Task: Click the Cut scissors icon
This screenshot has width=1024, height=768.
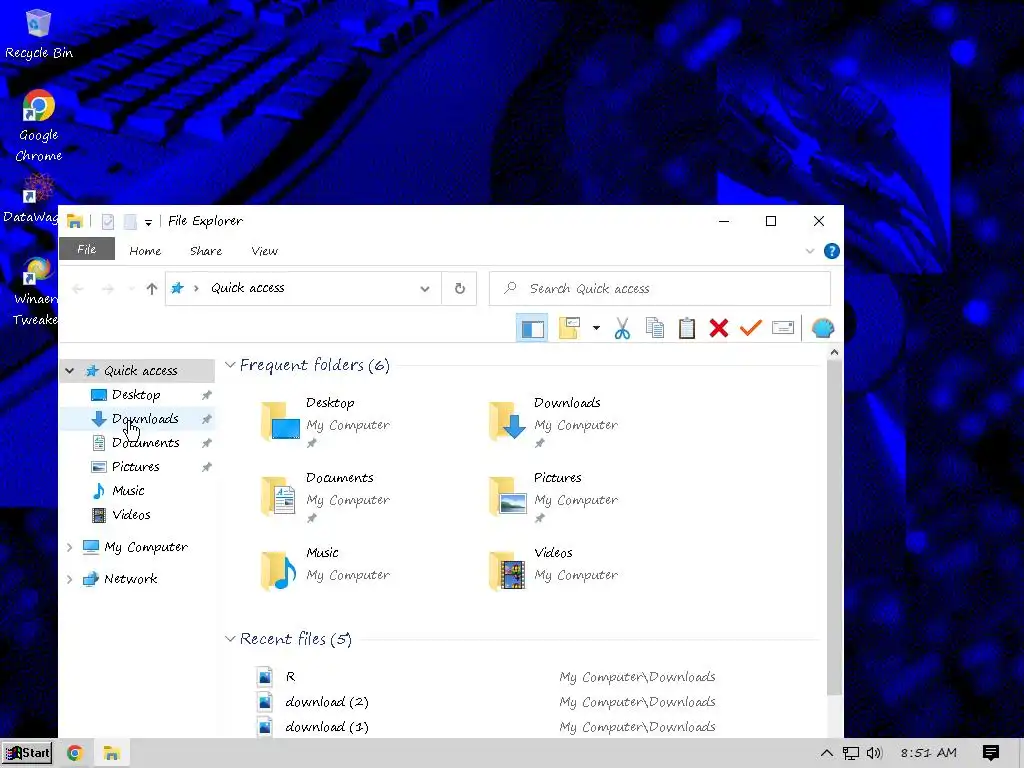Action: tap(622, 328)
